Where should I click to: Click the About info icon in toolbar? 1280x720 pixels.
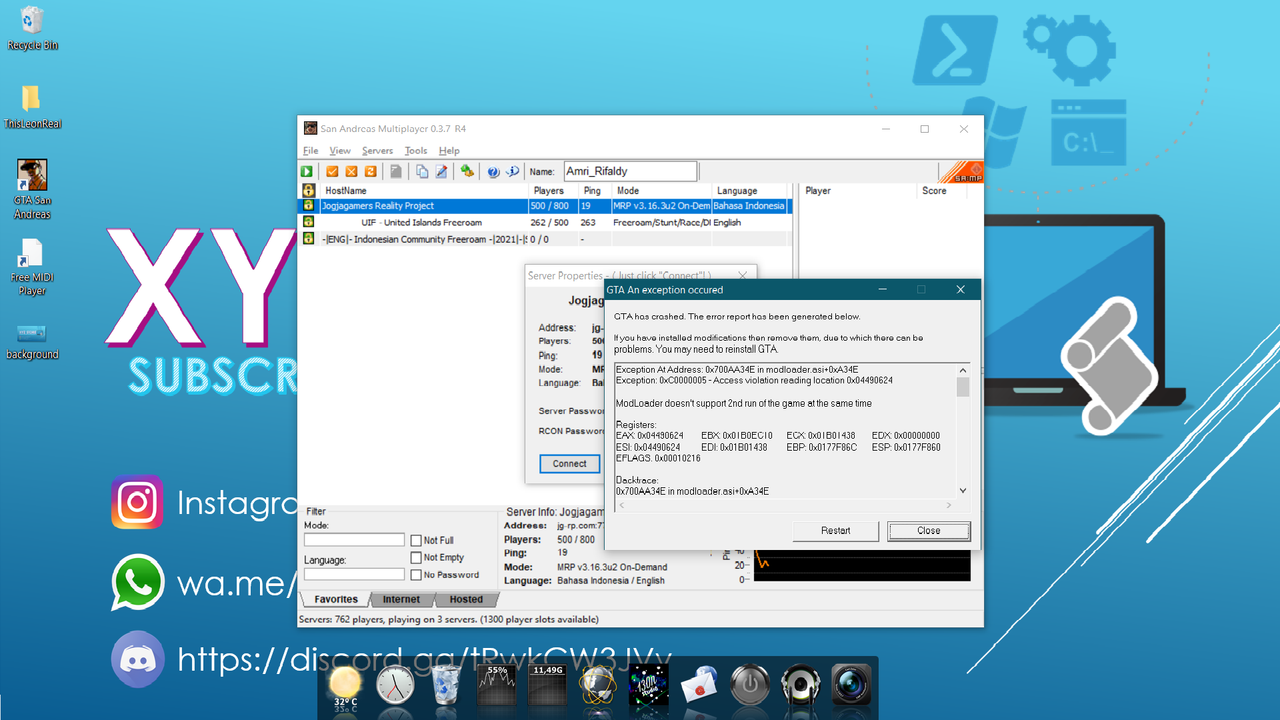pos(512,172)
